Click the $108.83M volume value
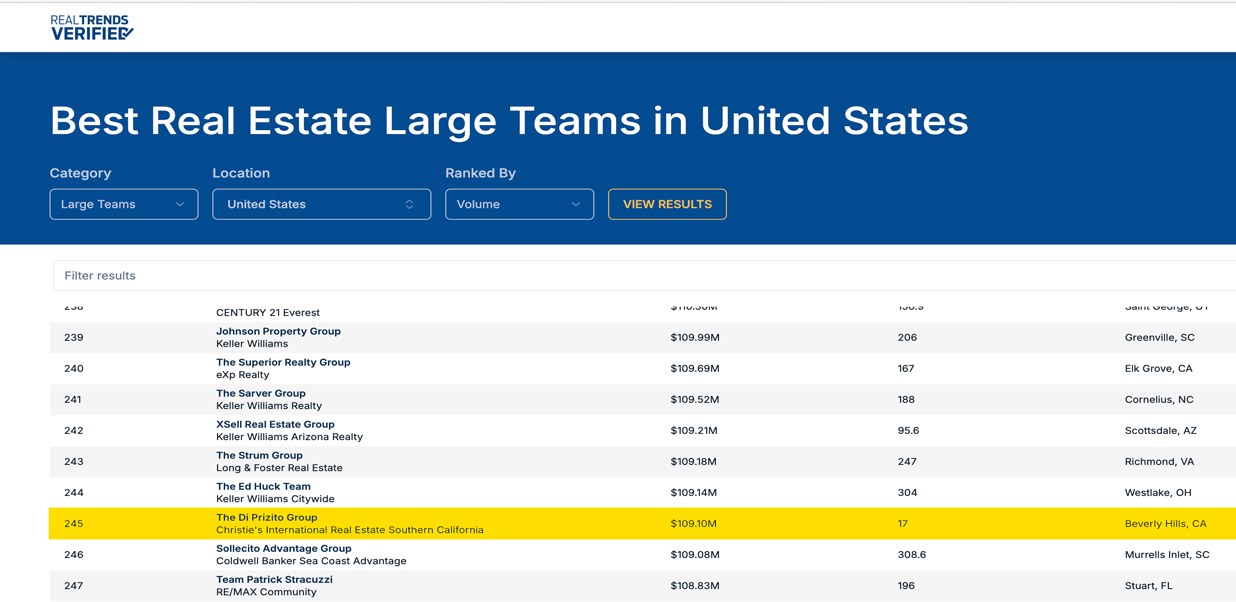Viewport: 1236px width, 602px height. [695, 586]
